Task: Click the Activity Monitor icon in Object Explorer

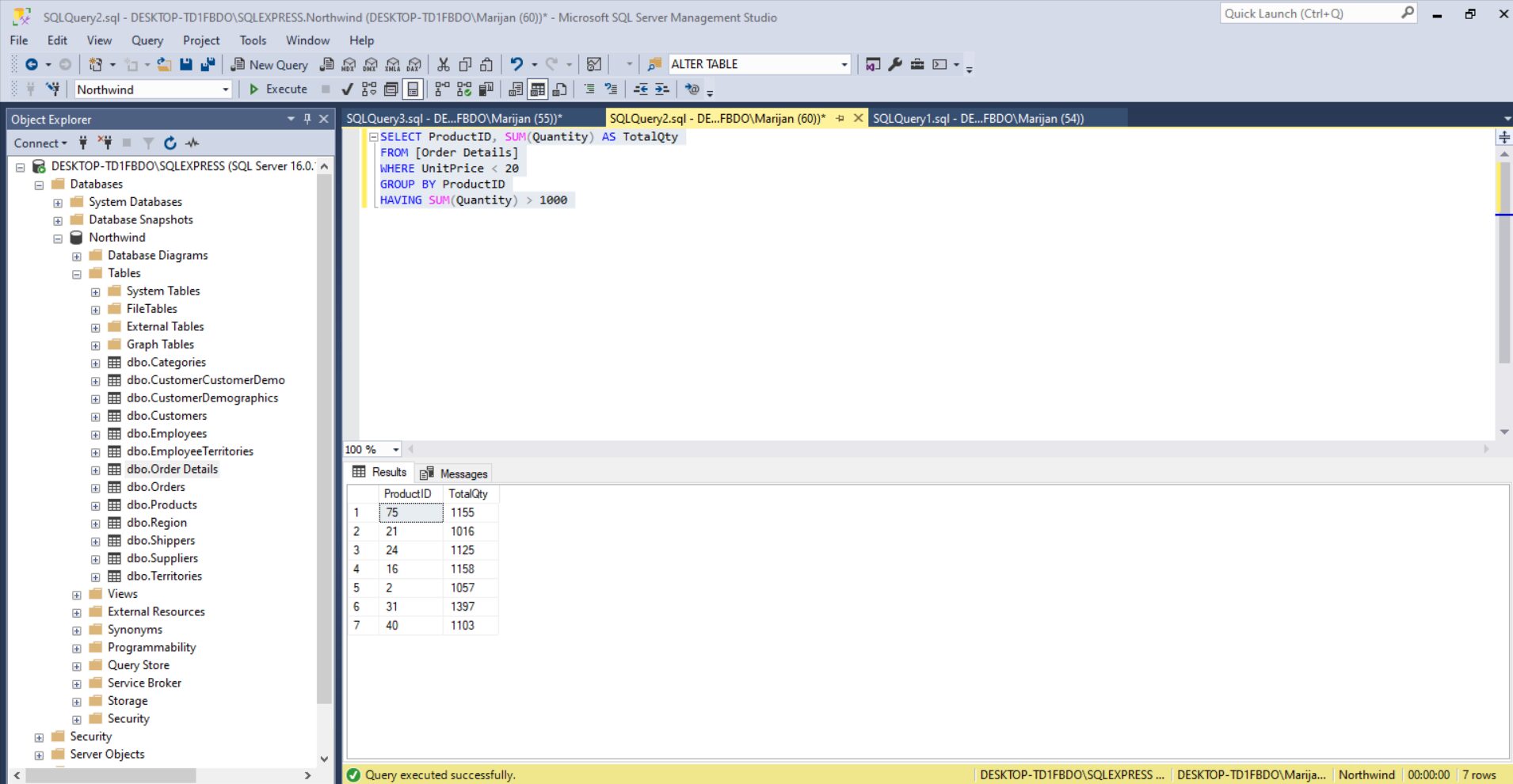Action: point(192,143)
